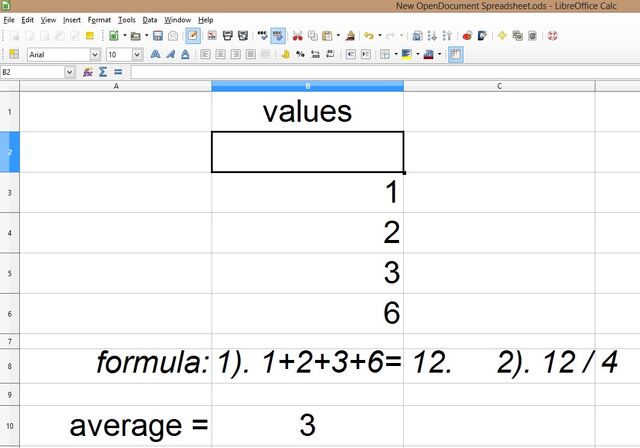Open the Edit menu
Viewport: 640px width, 448px height.
(27, 20)
